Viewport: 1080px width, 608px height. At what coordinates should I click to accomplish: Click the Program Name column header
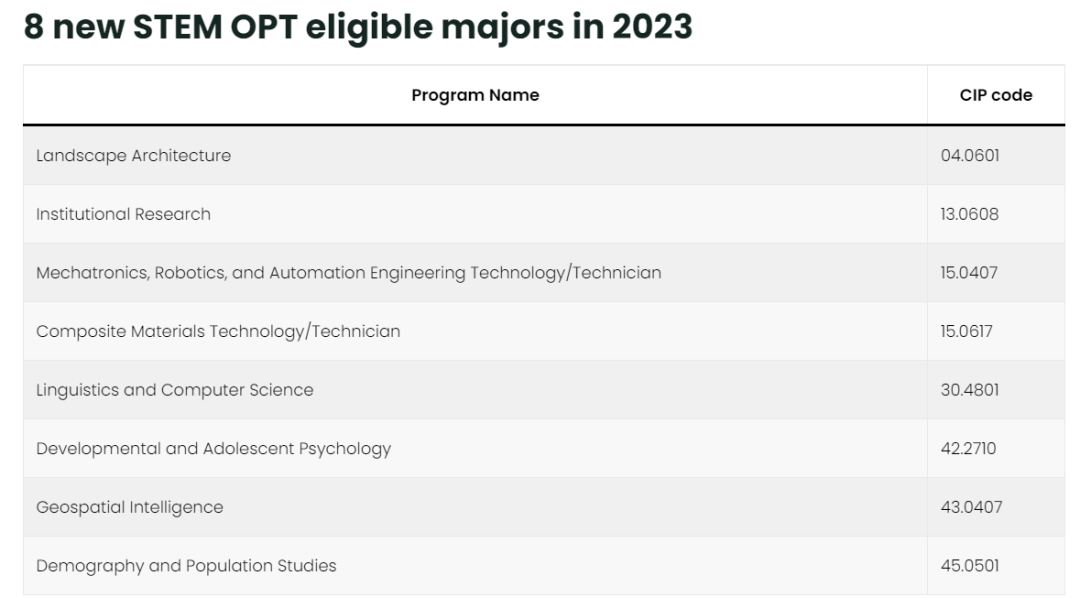(x=475, y=95)
